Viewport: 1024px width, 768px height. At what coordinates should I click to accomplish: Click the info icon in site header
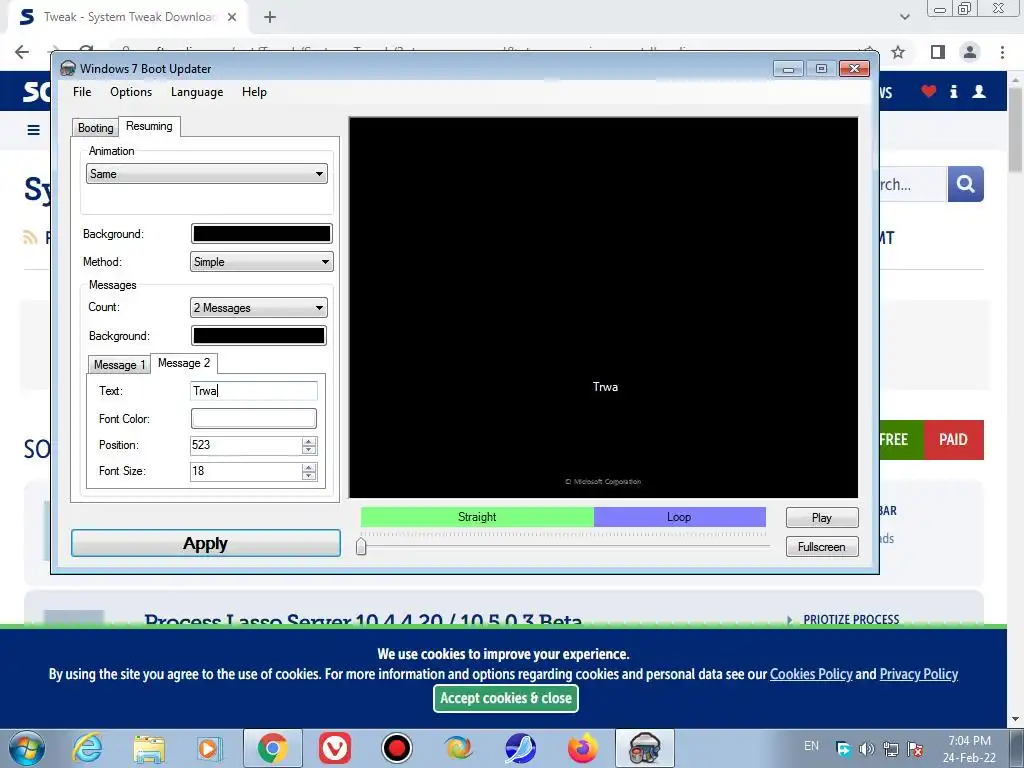953,91
